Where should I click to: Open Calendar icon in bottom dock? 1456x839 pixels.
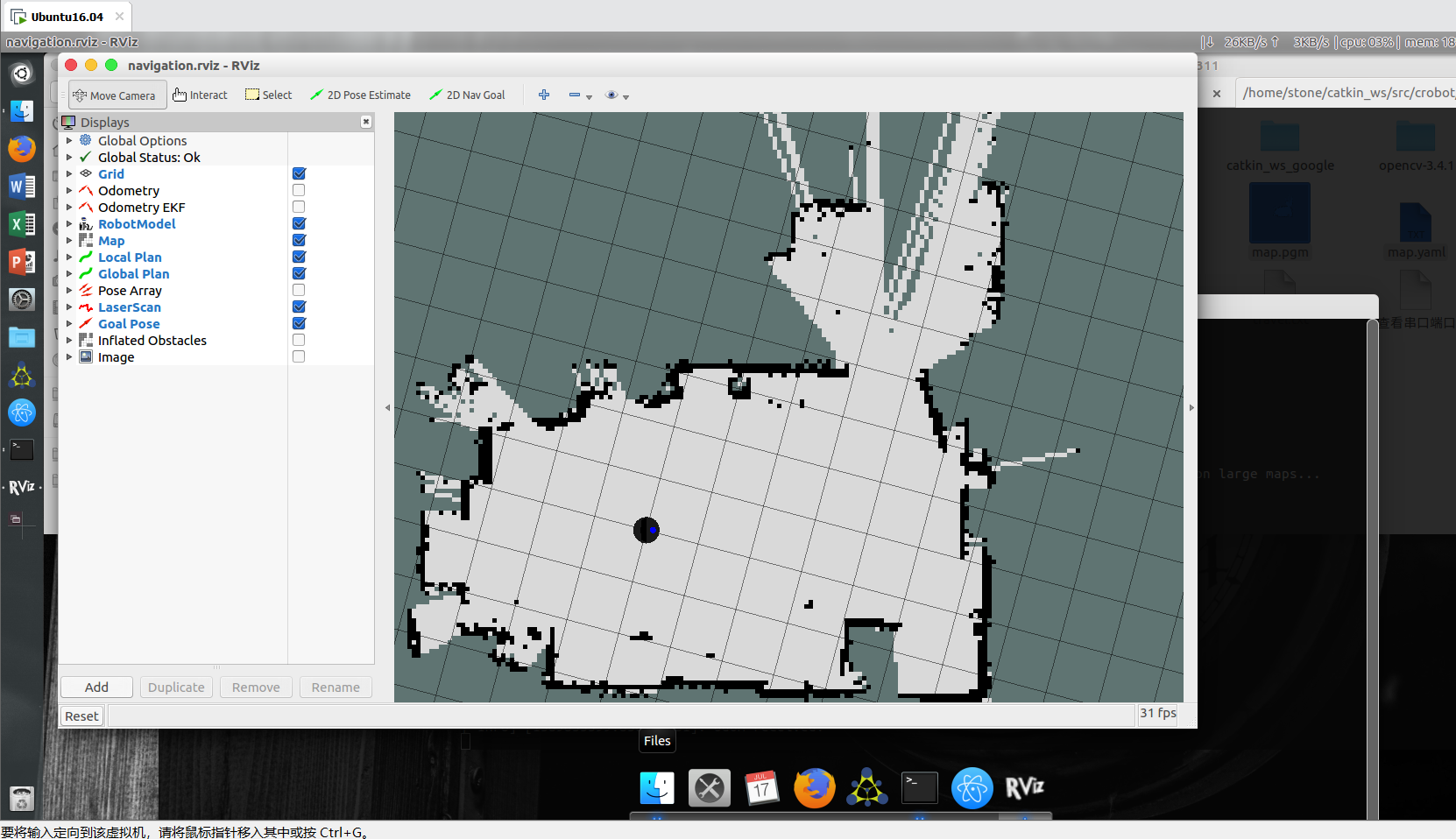click(762, 788)
